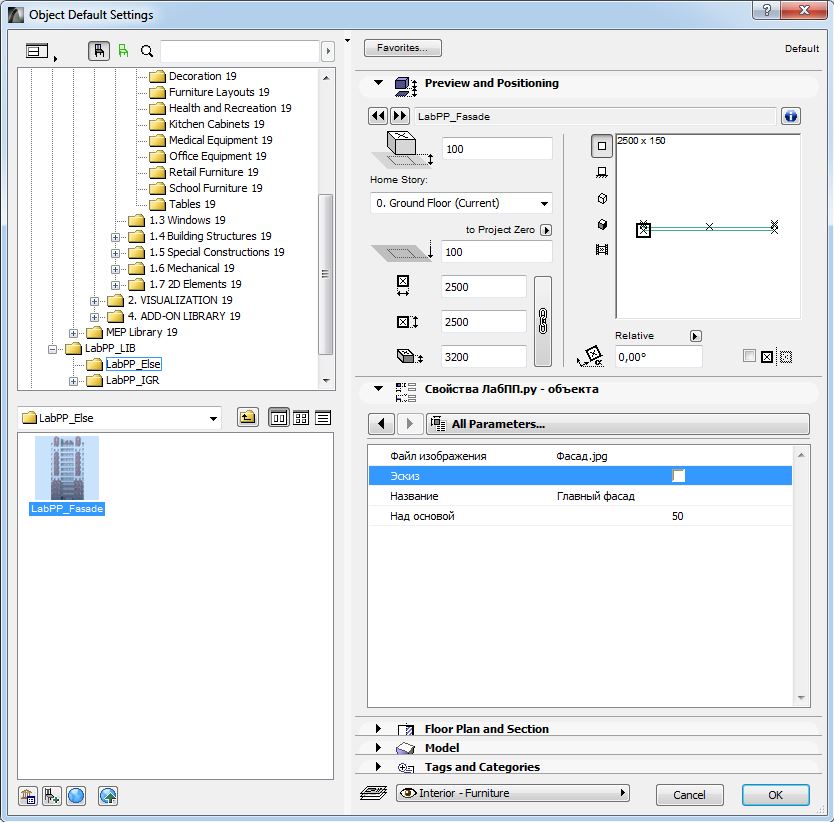Click the rotation angle field 0,00°
This screenshot has height=822, width=834.
click(x=658, y=356)
